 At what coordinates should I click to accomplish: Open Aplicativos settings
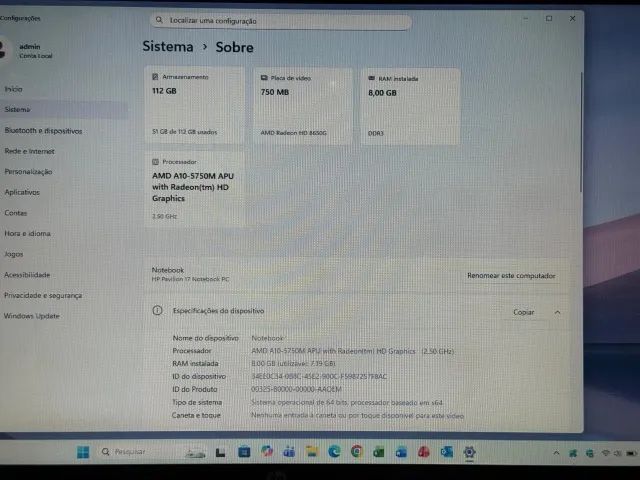pos(22,192)
